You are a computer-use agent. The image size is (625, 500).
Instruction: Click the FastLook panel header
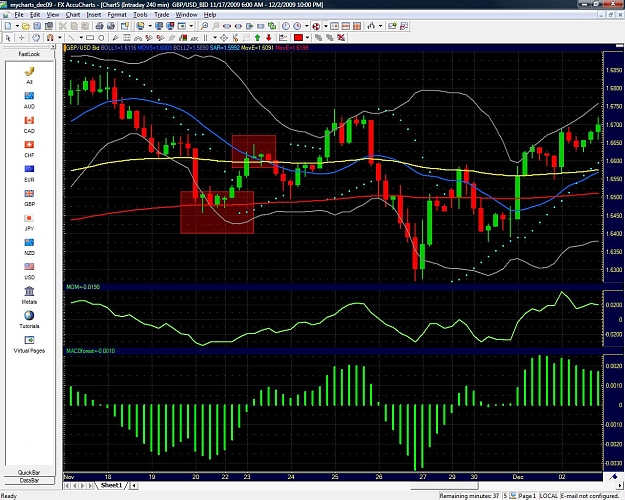[x=29, y=54]
